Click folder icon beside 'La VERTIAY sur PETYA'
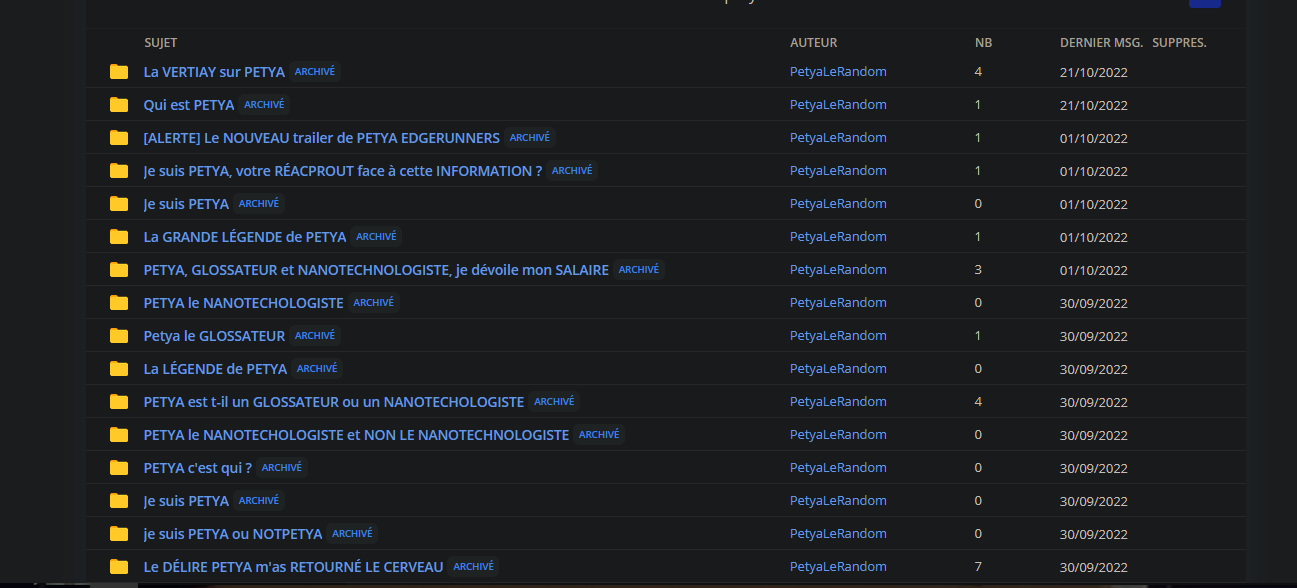1297x588 pixels. (119, 72)
